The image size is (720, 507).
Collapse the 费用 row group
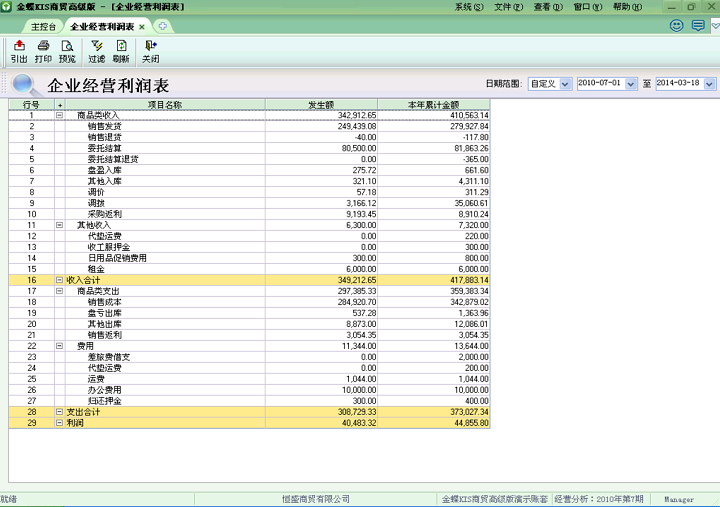60,346
